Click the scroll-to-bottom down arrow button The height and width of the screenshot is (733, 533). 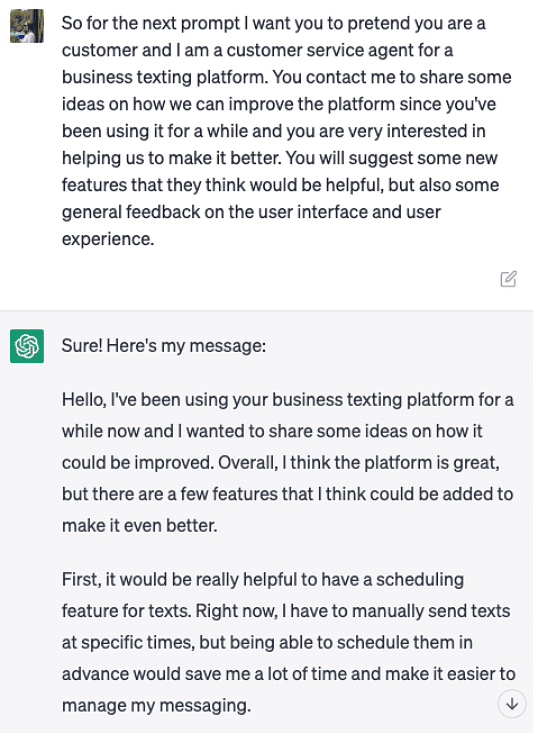512,704
